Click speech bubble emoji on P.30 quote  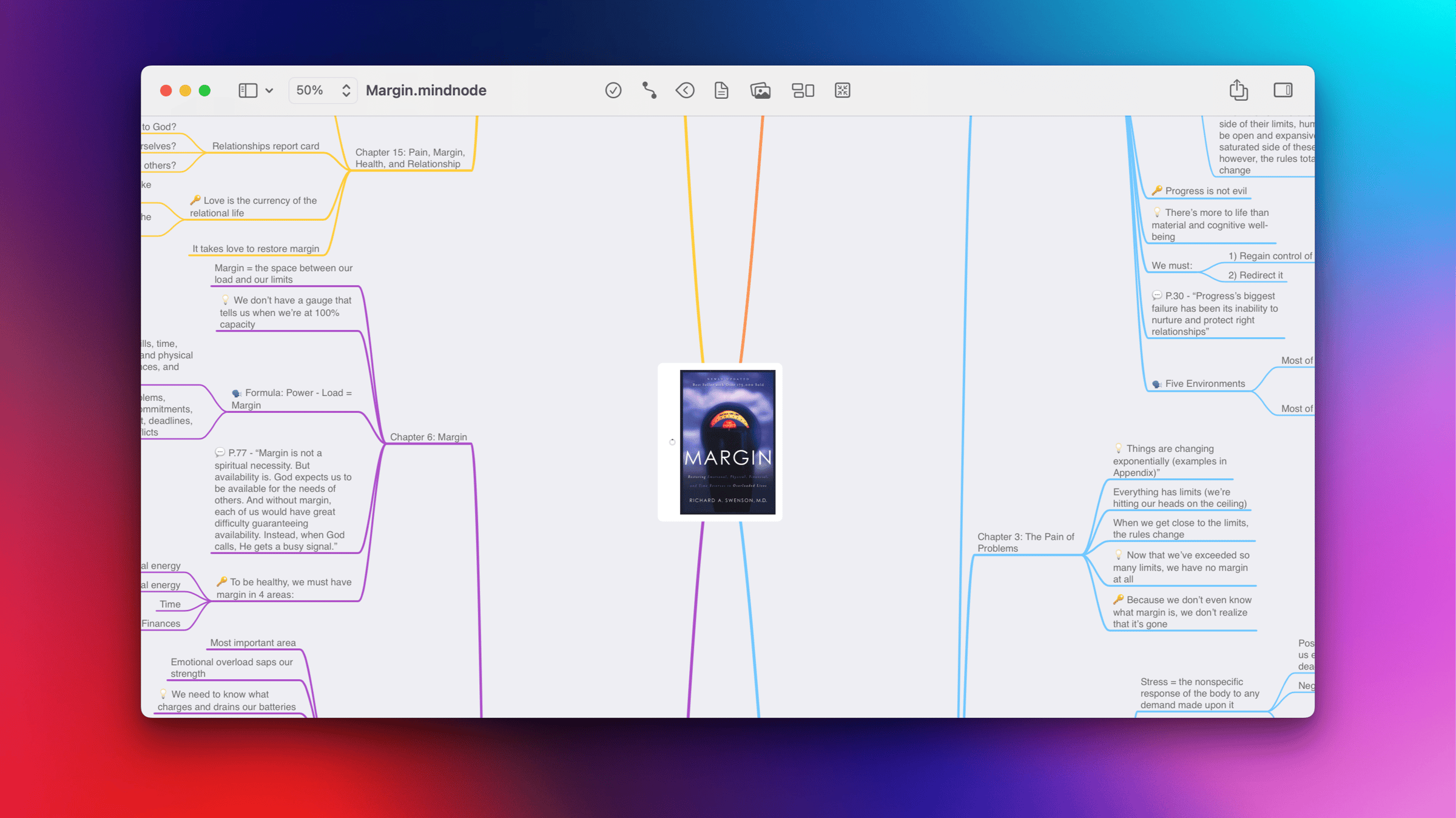1157,295
